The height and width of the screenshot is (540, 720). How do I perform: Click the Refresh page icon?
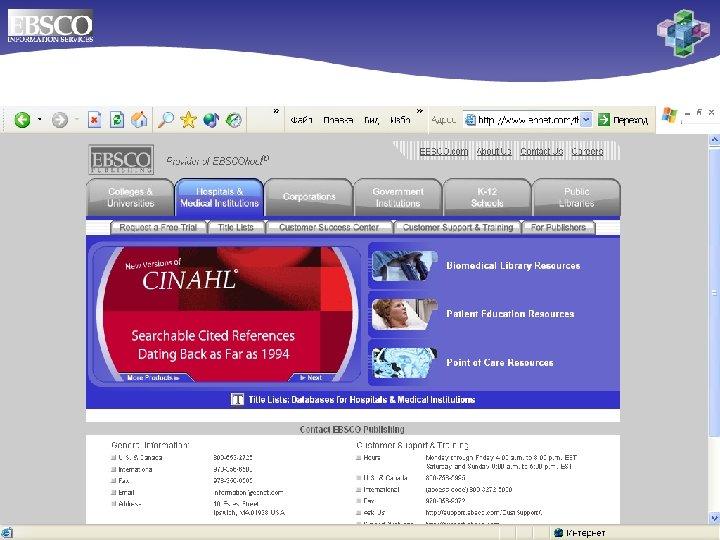point(117,120)
